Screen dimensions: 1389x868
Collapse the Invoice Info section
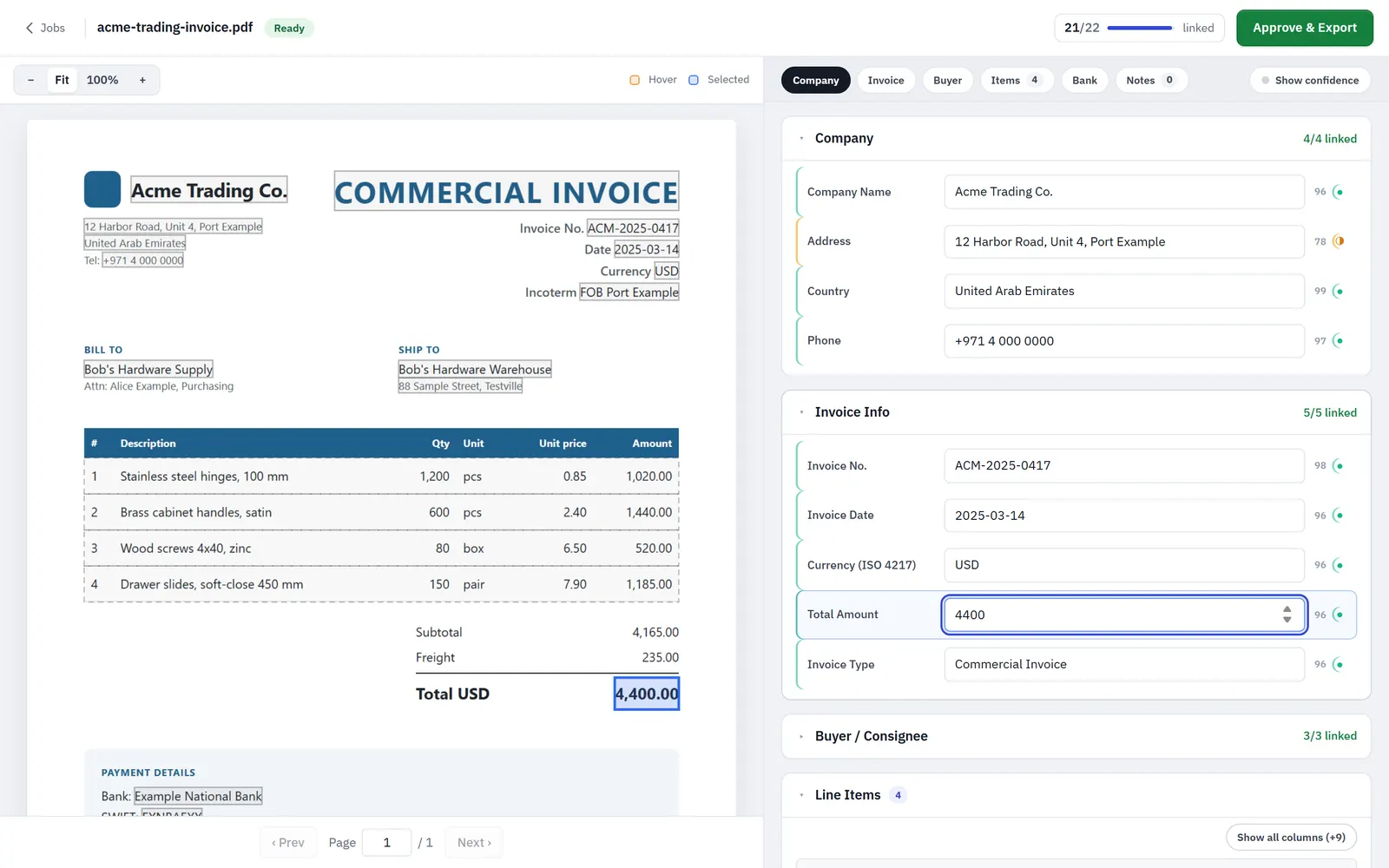point(801,412)
